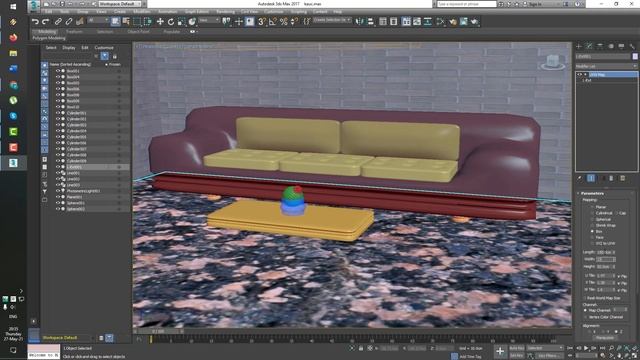Toggle Angle Snap
The height and width of the screenshot is (360, 640).
273,22
